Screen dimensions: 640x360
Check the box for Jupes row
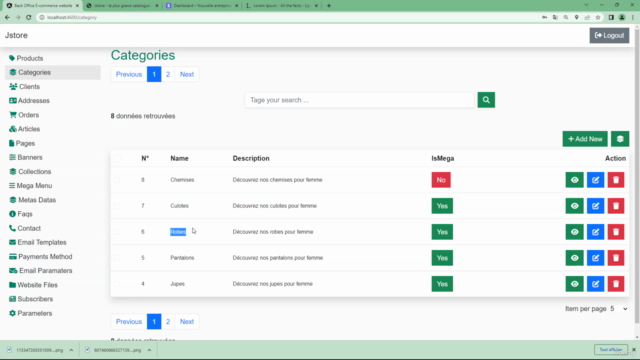click(x=117, y=284)
